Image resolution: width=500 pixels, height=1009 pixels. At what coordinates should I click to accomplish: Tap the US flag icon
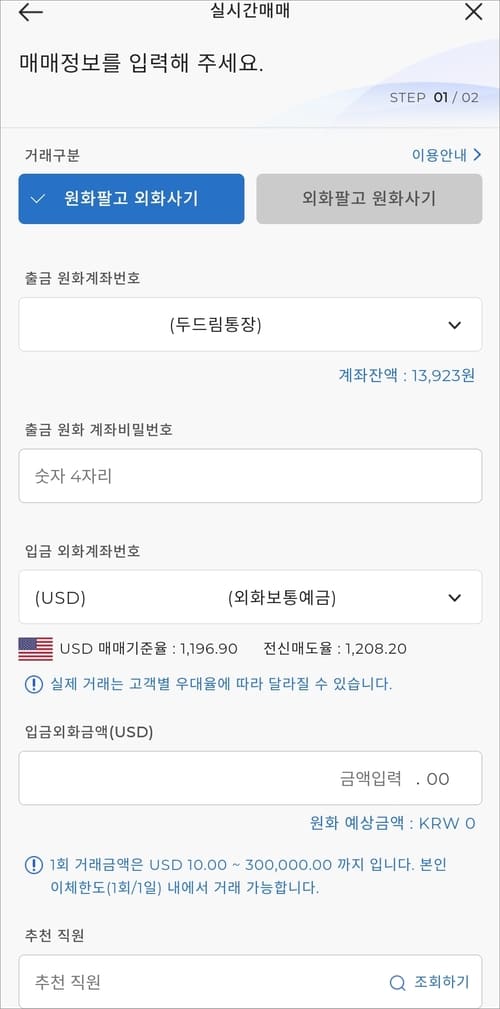(x=35, y=649)
